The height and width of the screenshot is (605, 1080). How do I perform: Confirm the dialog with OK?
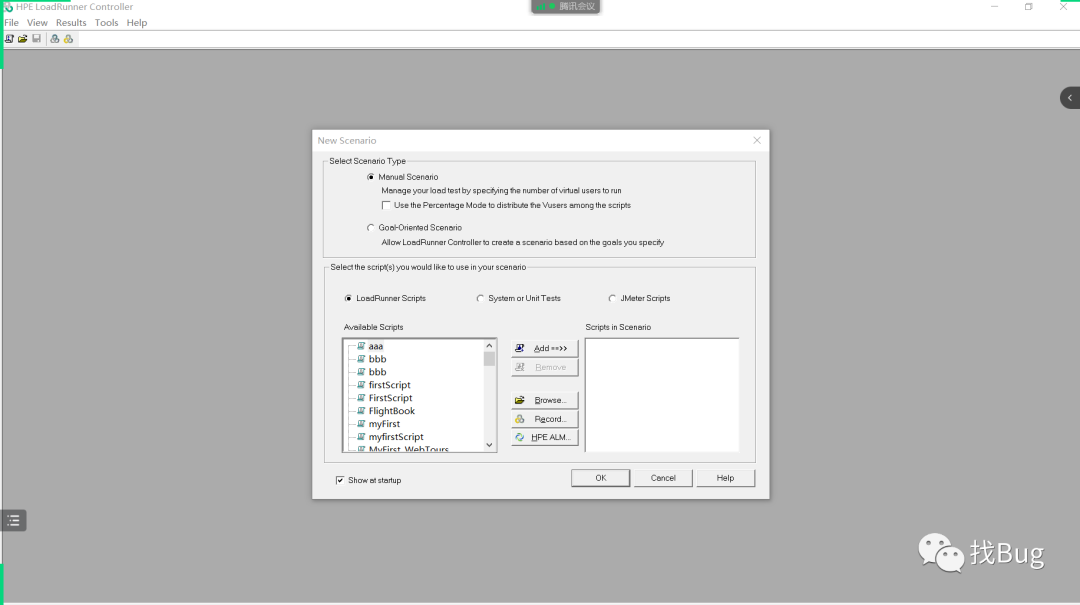pyautogui.click(x=601, y=478)
